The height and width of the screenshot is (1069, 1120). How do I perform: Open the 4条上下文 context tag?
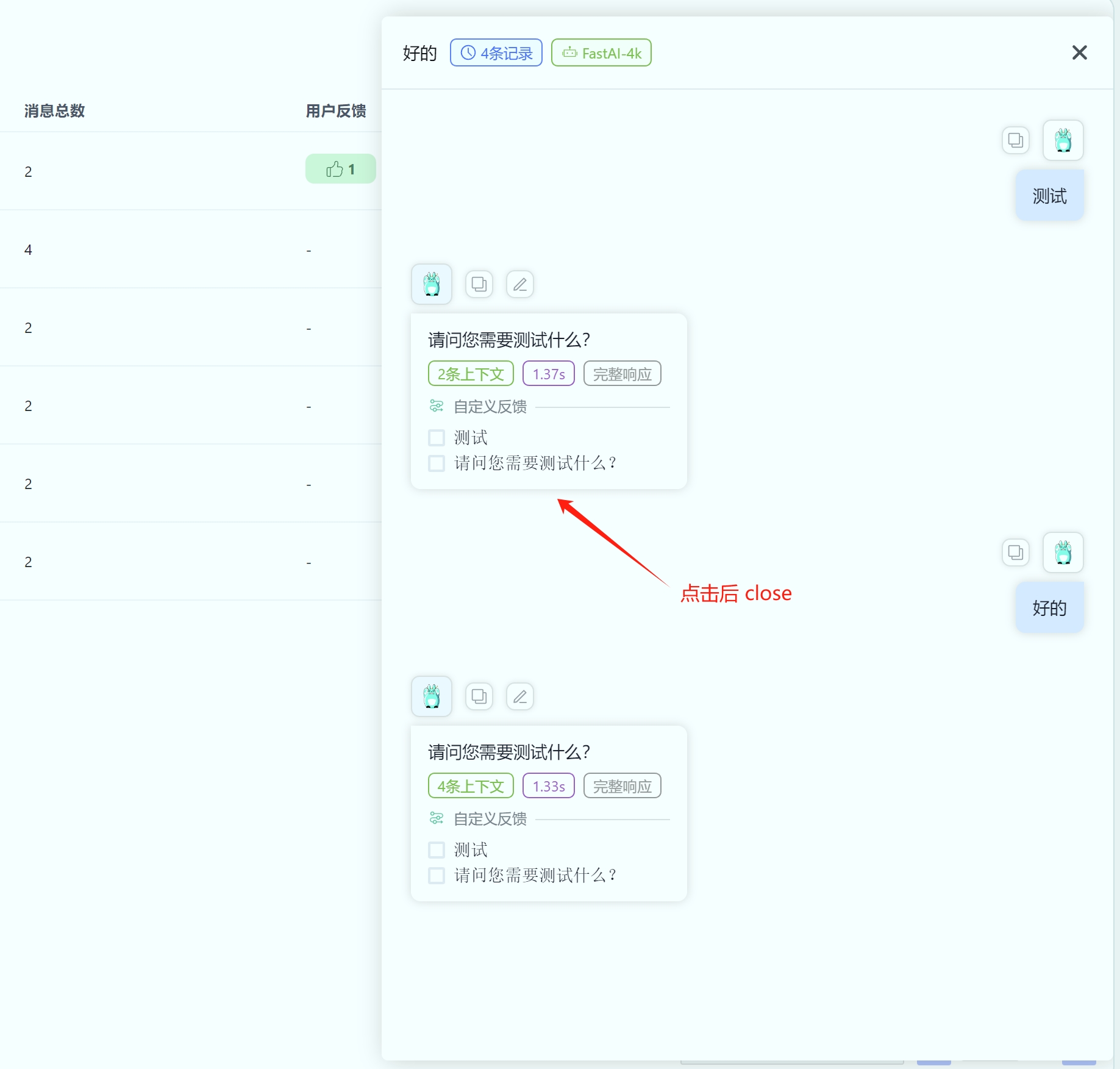471,786
